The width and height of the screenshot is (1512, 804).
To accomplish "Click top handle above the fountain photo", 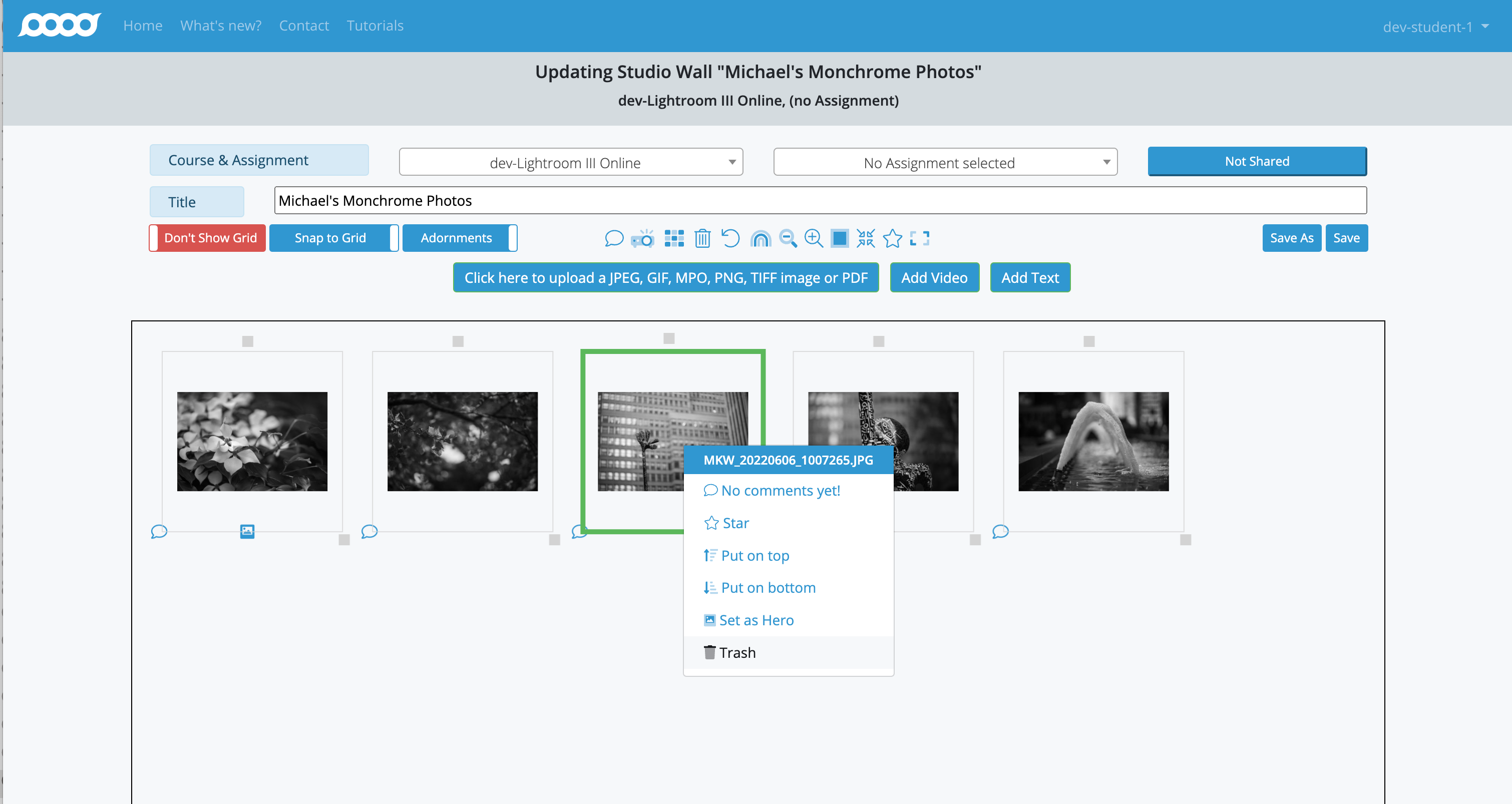I will (1089, 341).
